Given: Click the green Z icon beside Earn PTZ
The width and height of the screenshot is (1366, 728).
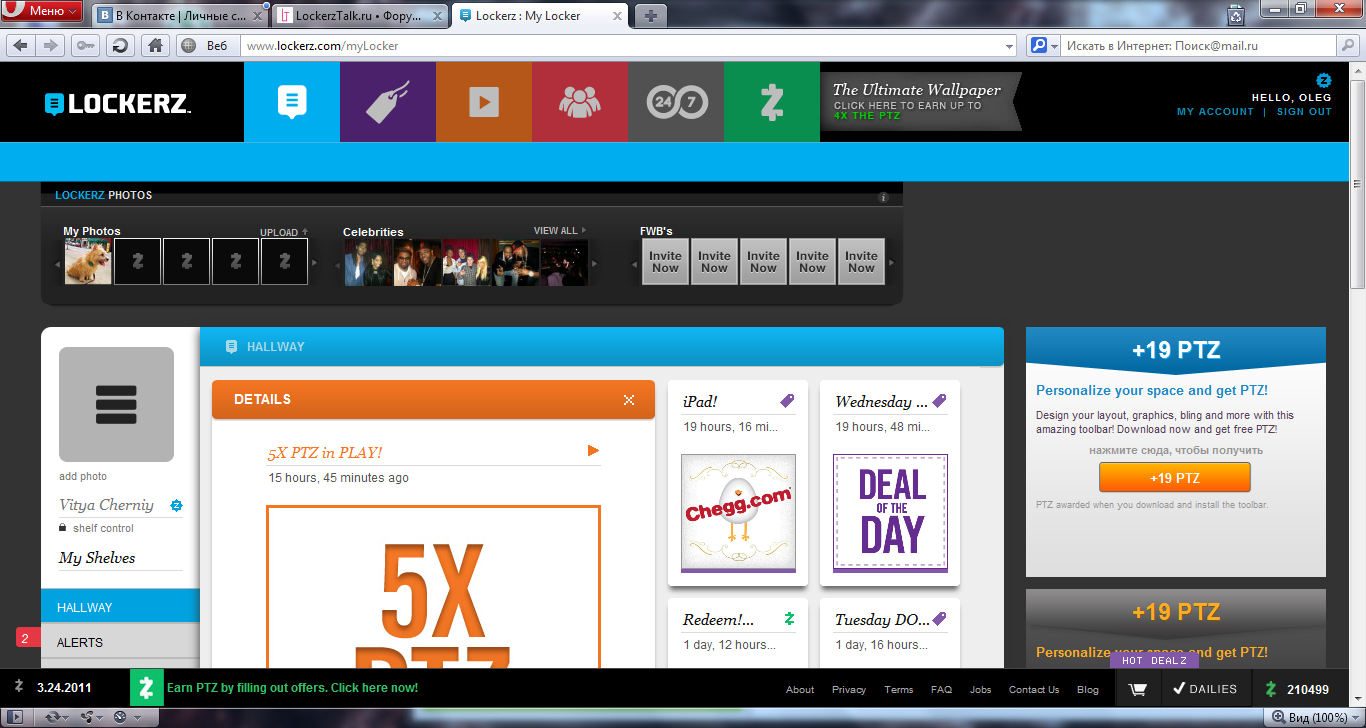Looking at the screenshot, I should pyautogui.click(x=146, y=688).
